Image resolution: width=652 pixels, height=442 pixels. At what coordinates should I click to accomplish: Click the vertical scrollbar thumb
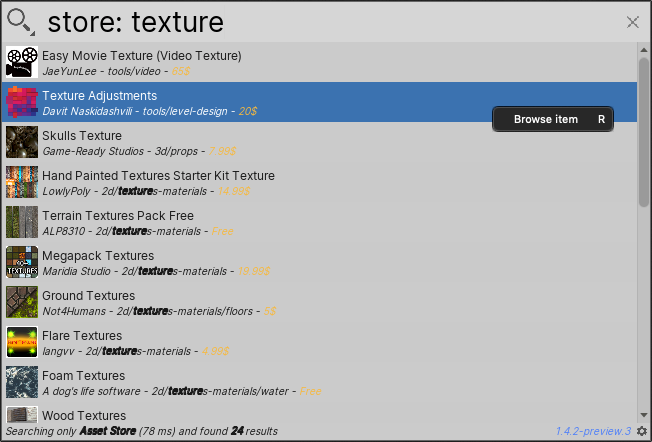tap(644, 132)
